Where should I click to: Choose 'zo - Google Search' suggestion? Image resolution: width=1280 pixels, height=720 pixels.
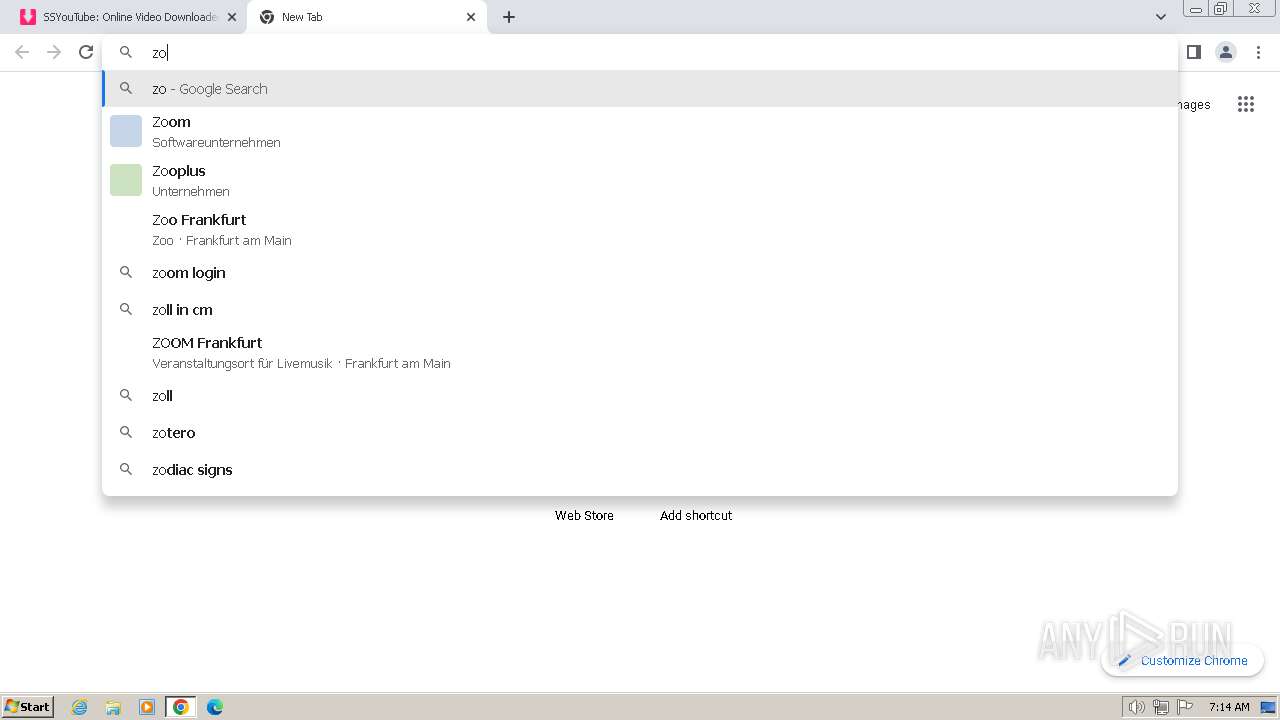point(640,89)
